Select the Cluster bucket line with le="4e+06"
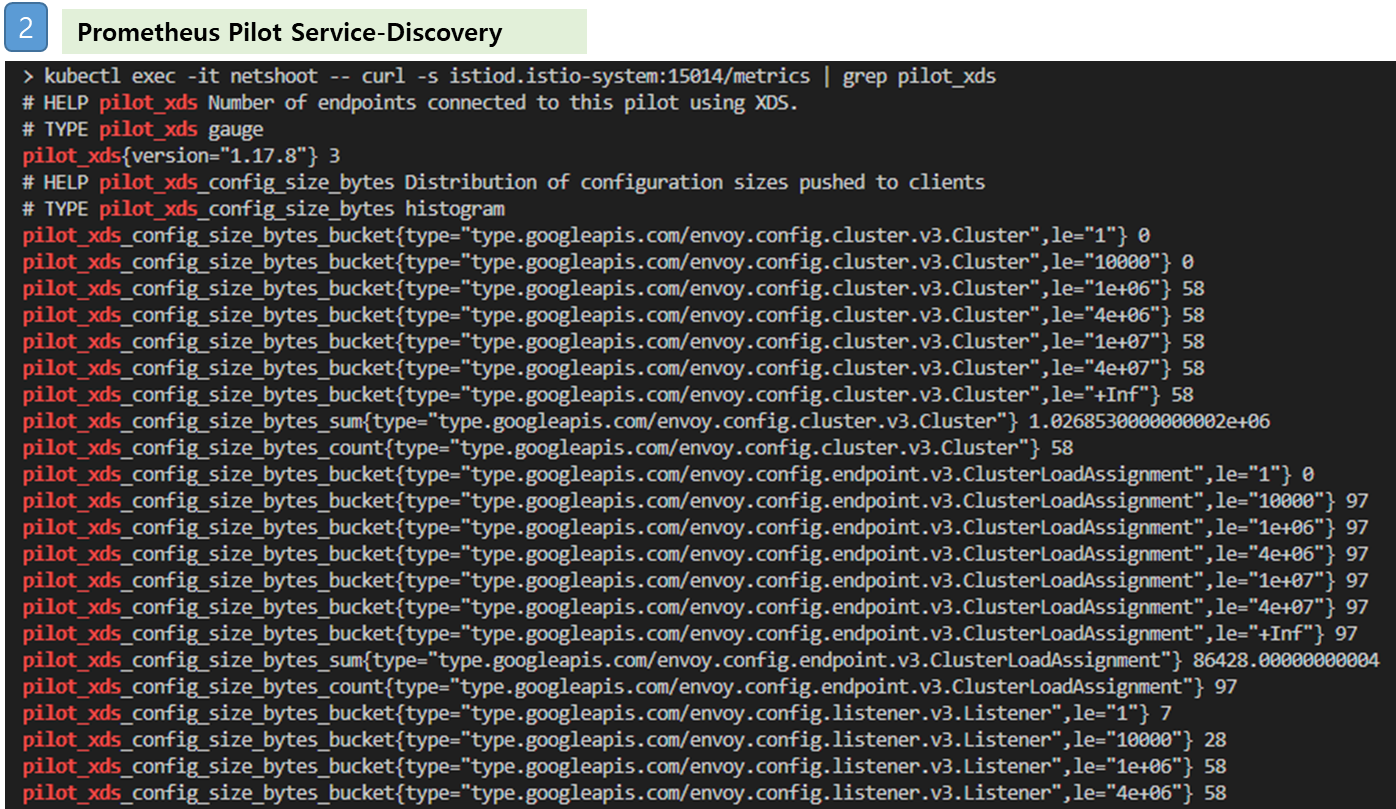 point(613,315)
